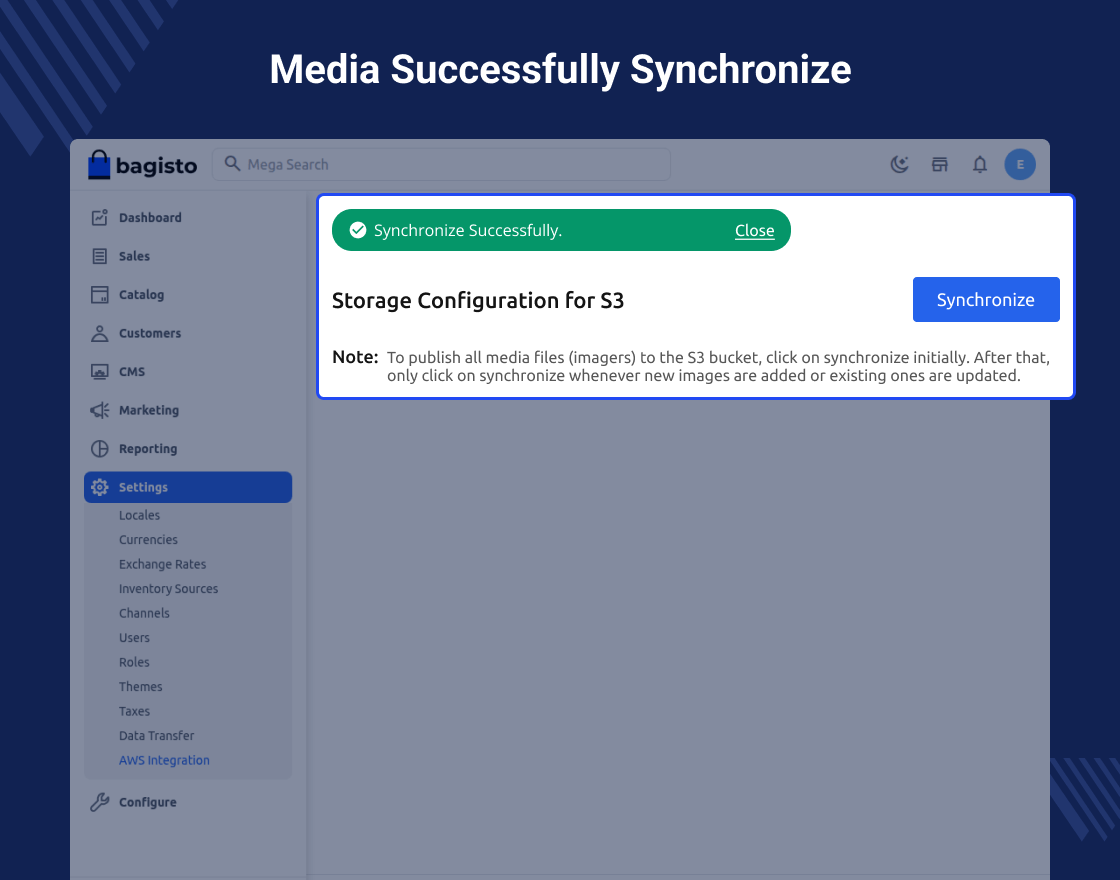Expand the Configure menu section
The height and width of the screenshot is (880, 1120).
click(x=148, y=803)
